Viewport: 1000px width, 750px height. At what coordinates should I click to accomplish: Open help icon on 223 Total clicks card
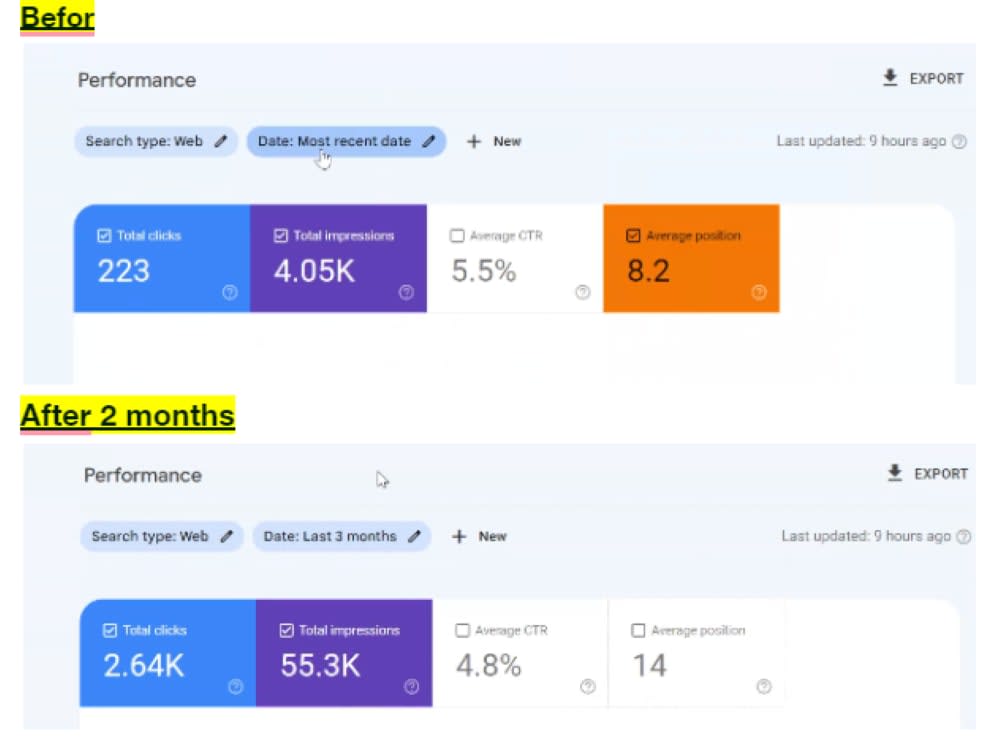230,292
